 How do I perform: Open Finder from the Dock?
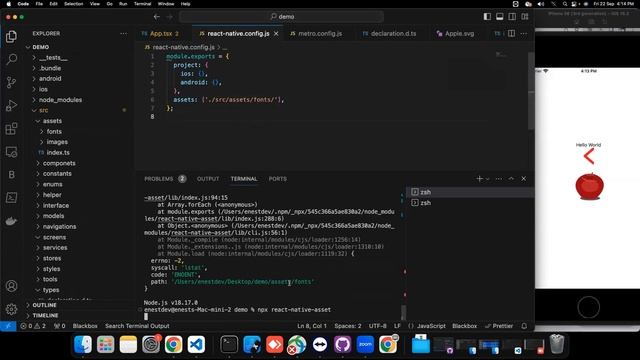click(x=83, y=345)
